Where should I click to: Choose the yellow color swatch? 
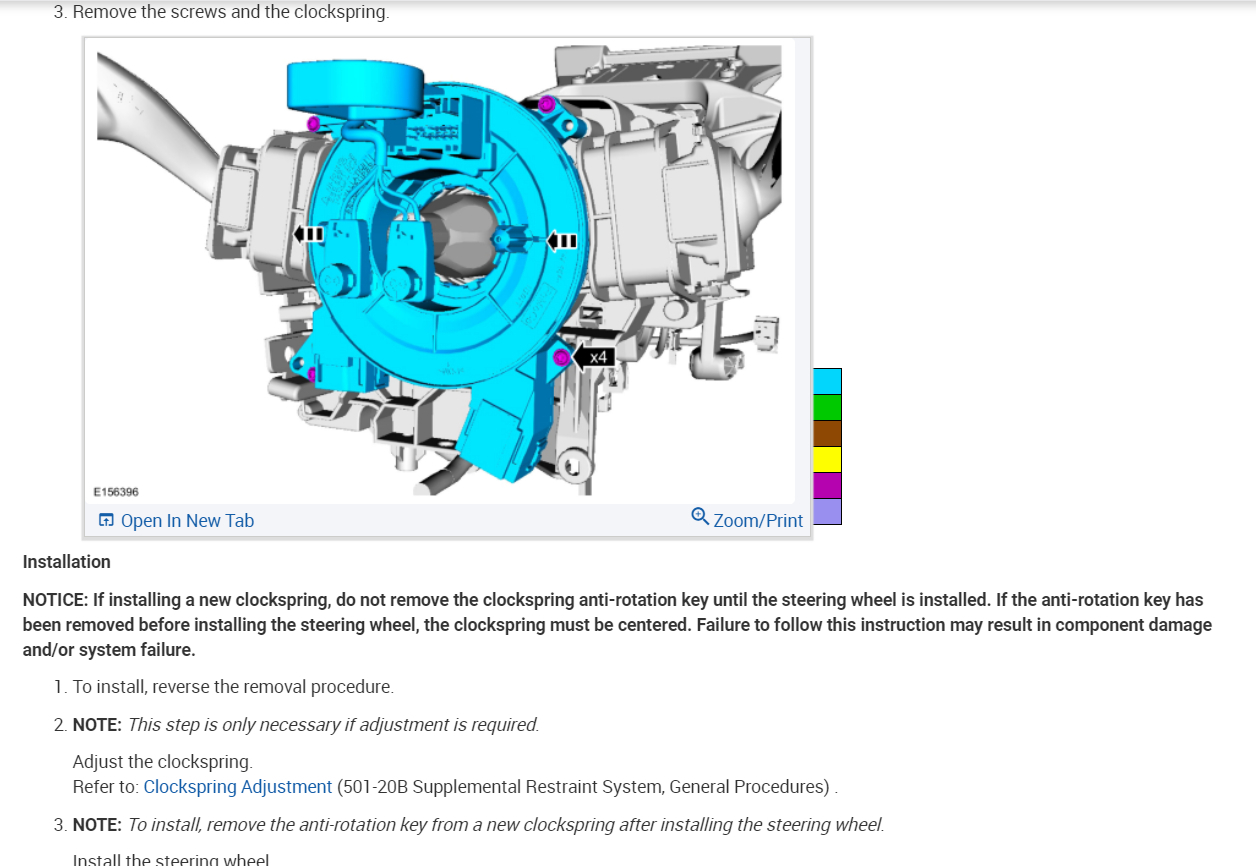coord(827,459)
